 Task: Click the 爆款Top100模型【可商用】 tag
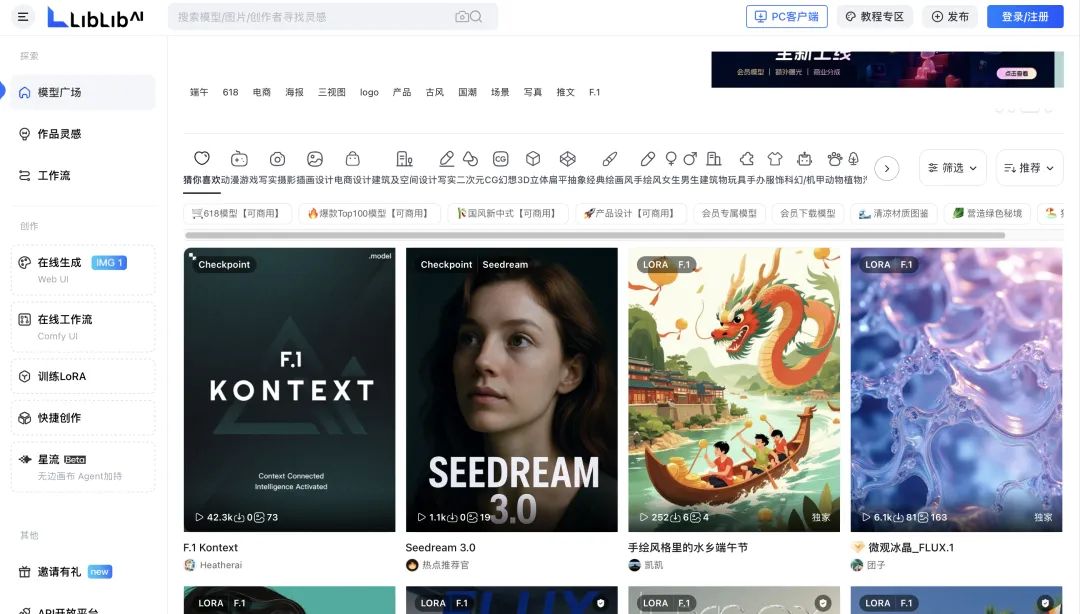pos(369,214)
